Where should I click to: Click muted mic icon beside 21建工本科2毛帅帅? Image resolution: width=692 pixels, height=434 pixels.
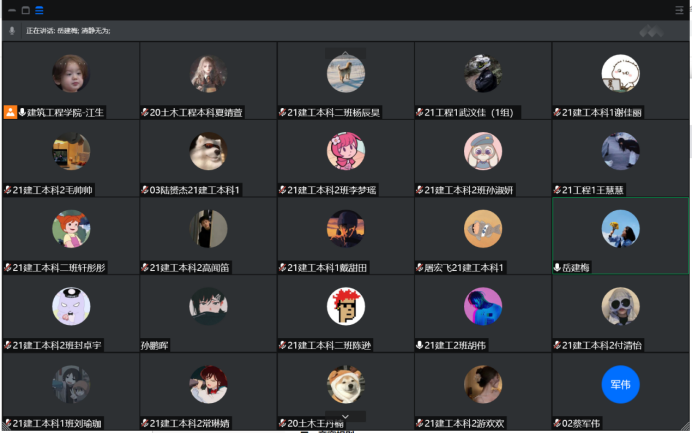[8, 190]
